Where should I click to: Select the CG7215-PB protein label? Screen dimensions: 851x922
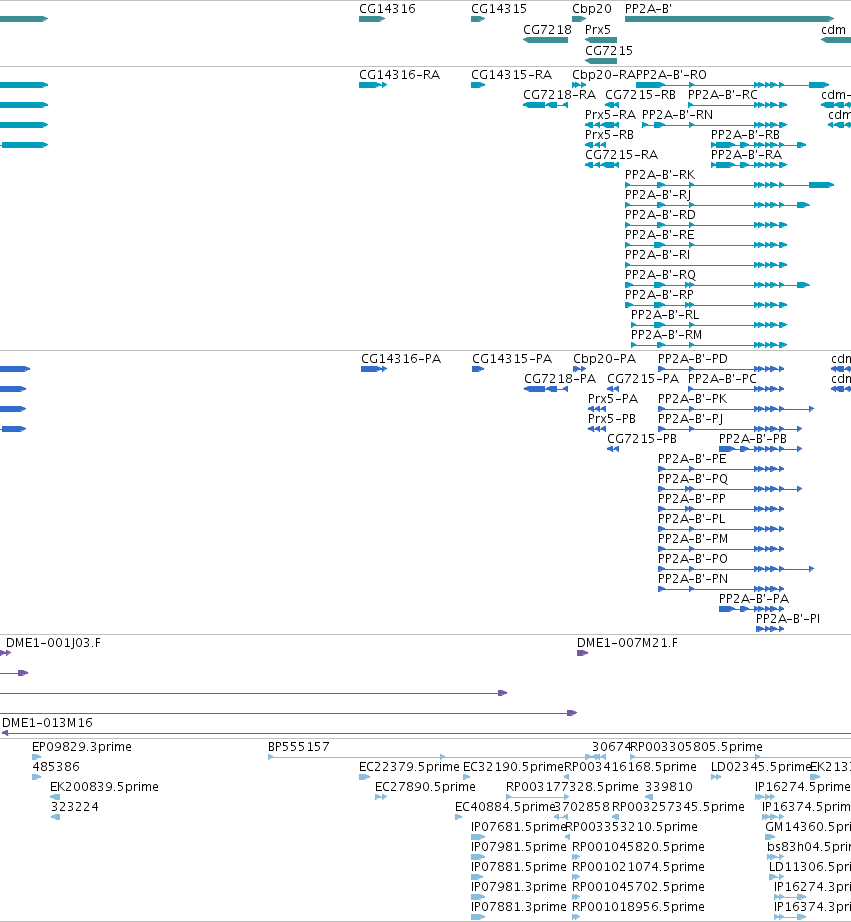pyautogui.click(x=642, y=439)
